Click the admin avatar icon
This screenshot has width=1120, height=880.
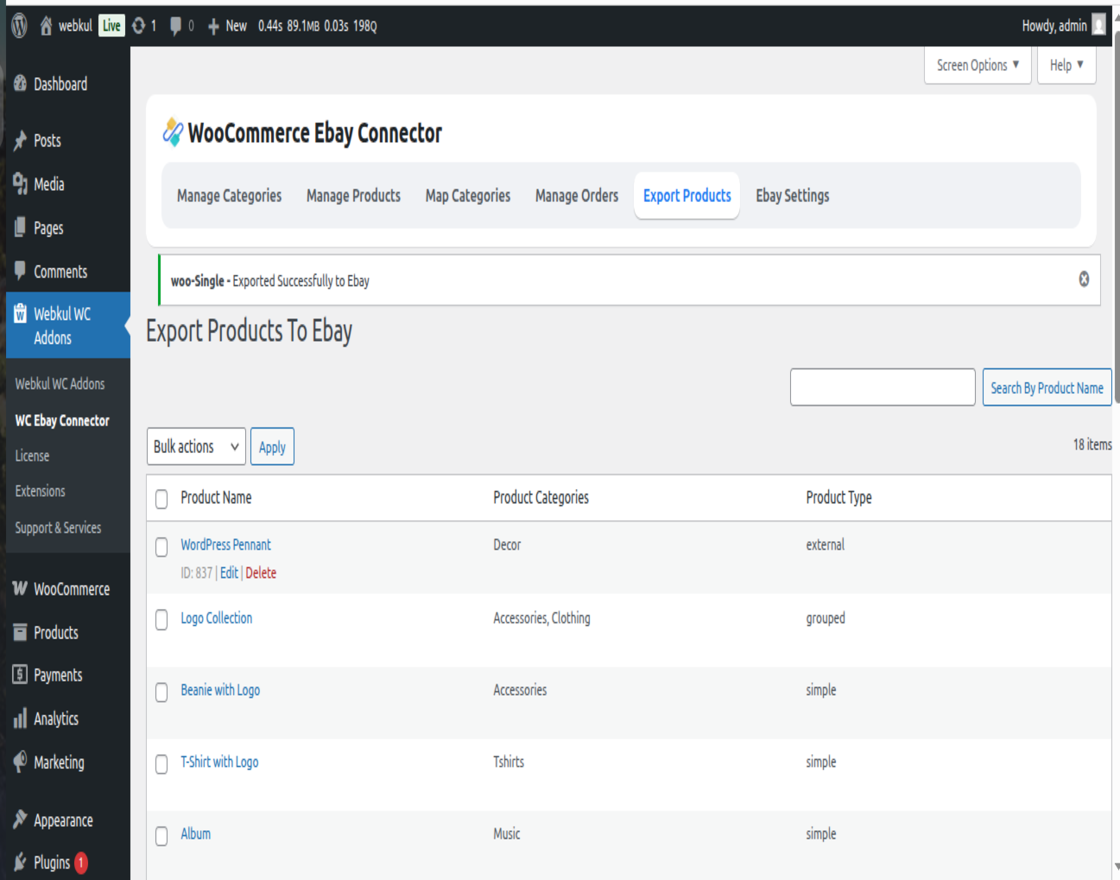1099,26
